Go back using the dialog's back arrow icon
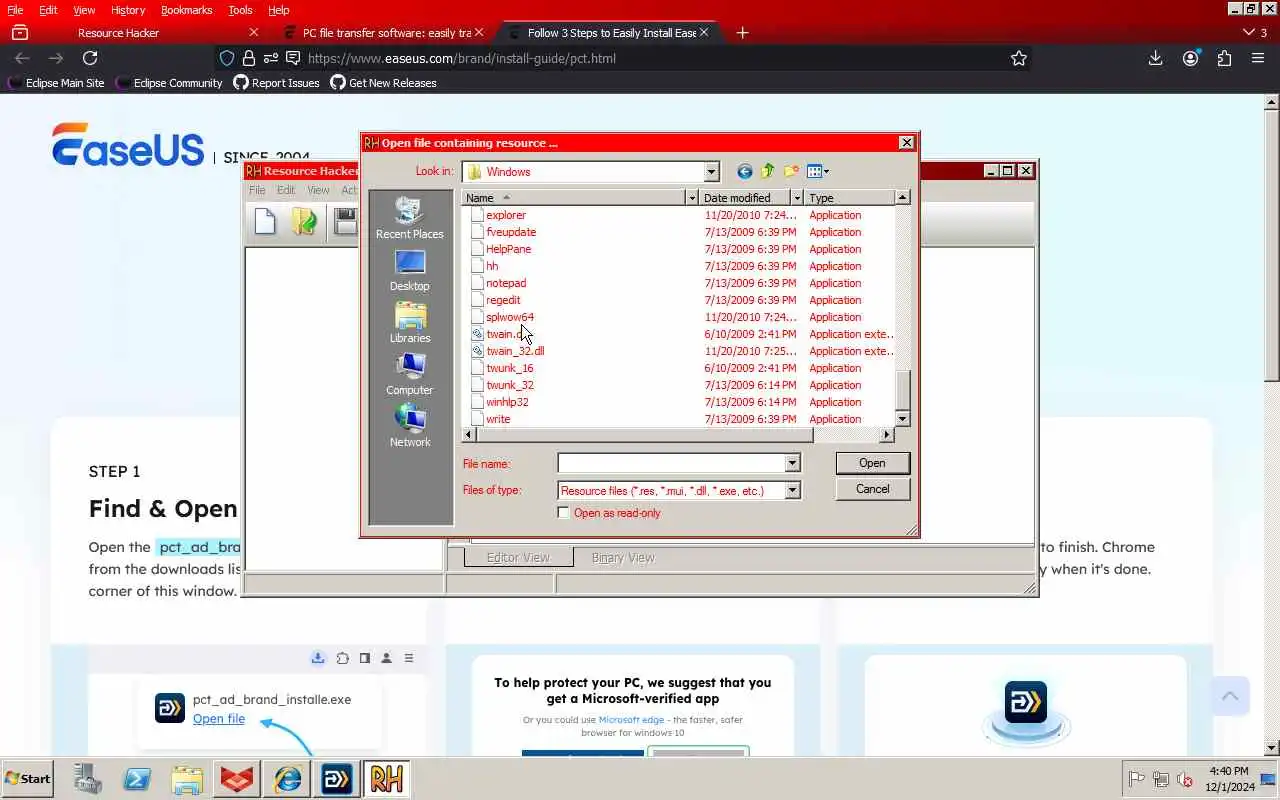Viewport: 1280px width, 800px height. tap(744, 171)
